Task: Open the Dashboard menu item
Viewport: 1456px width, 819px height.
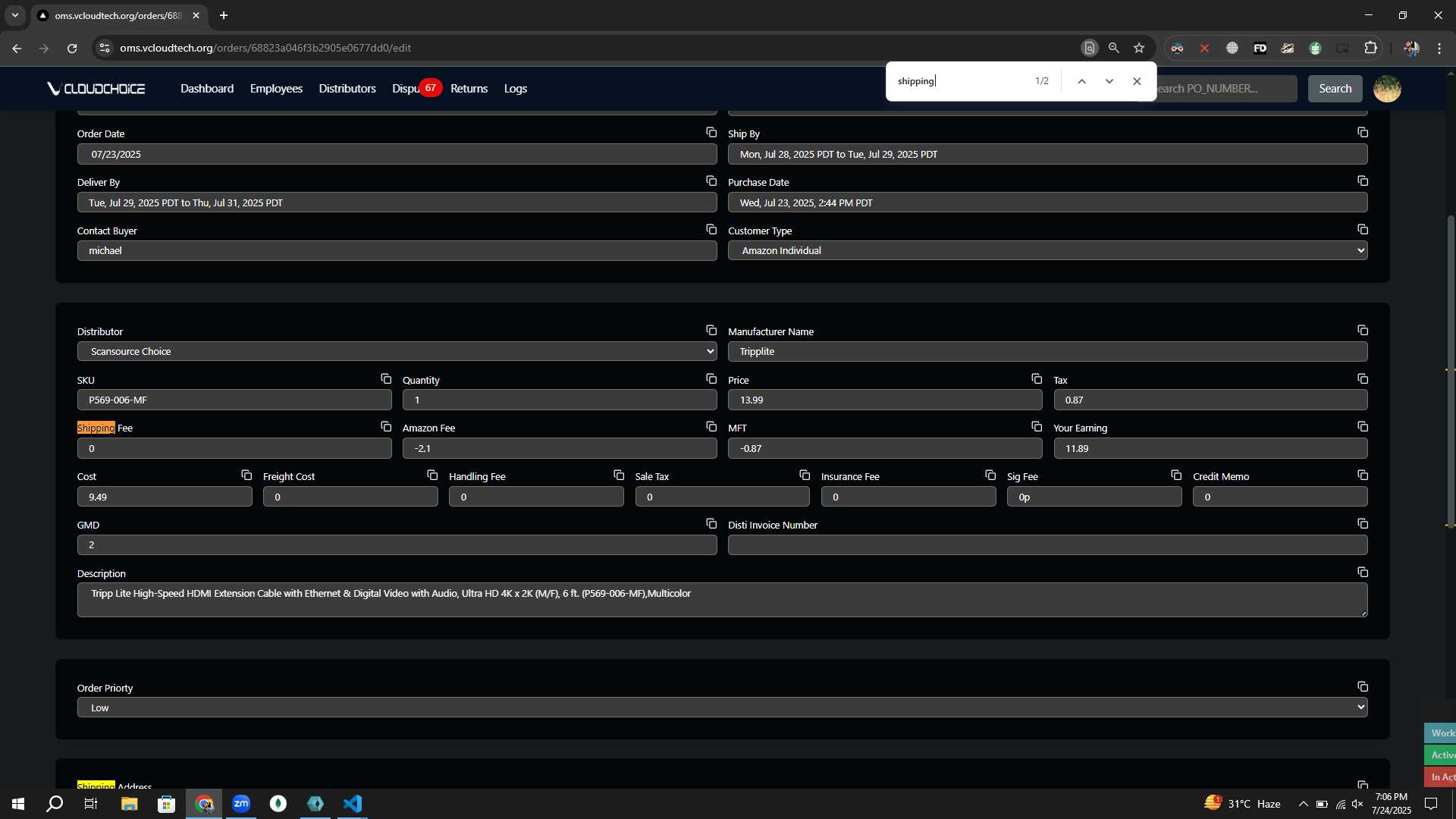Action: point(207,89)
